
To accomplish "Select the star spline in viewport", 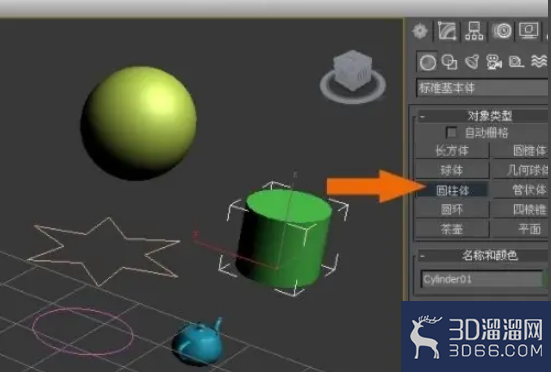I will [104, 252].
